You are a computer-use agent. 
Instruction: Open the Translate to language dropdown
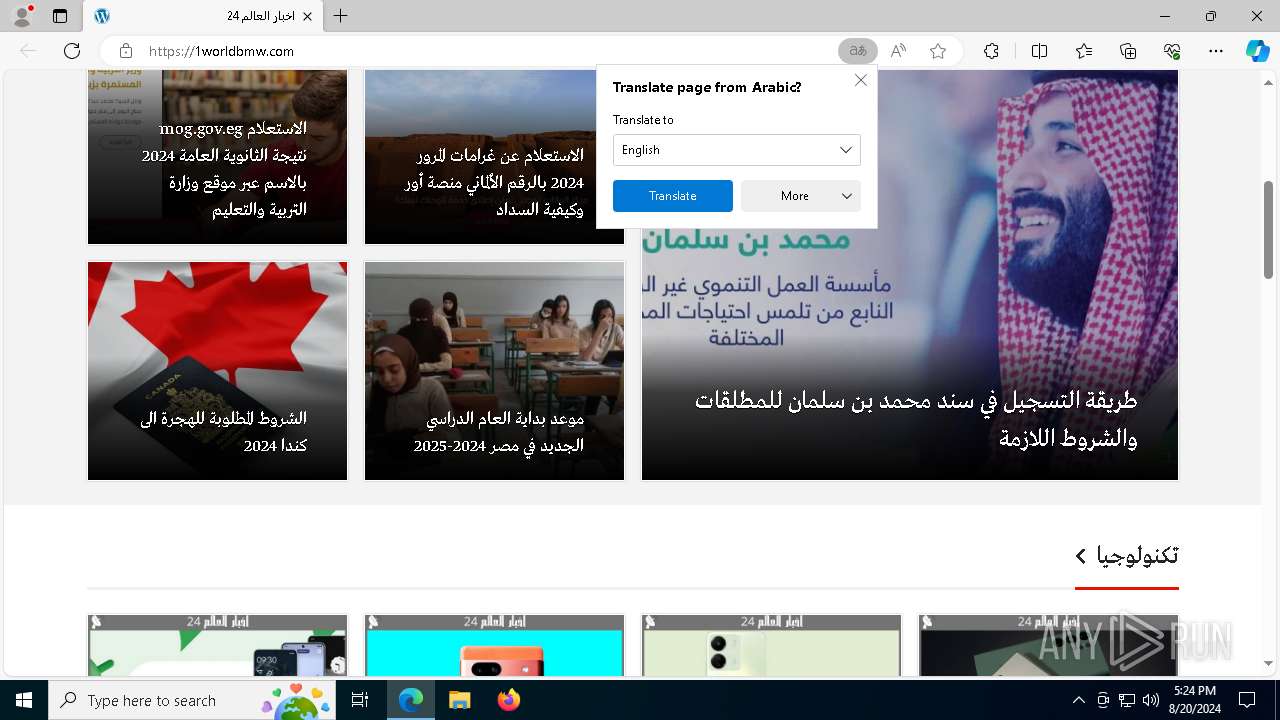pyautogui.click(x=737, y=150)
